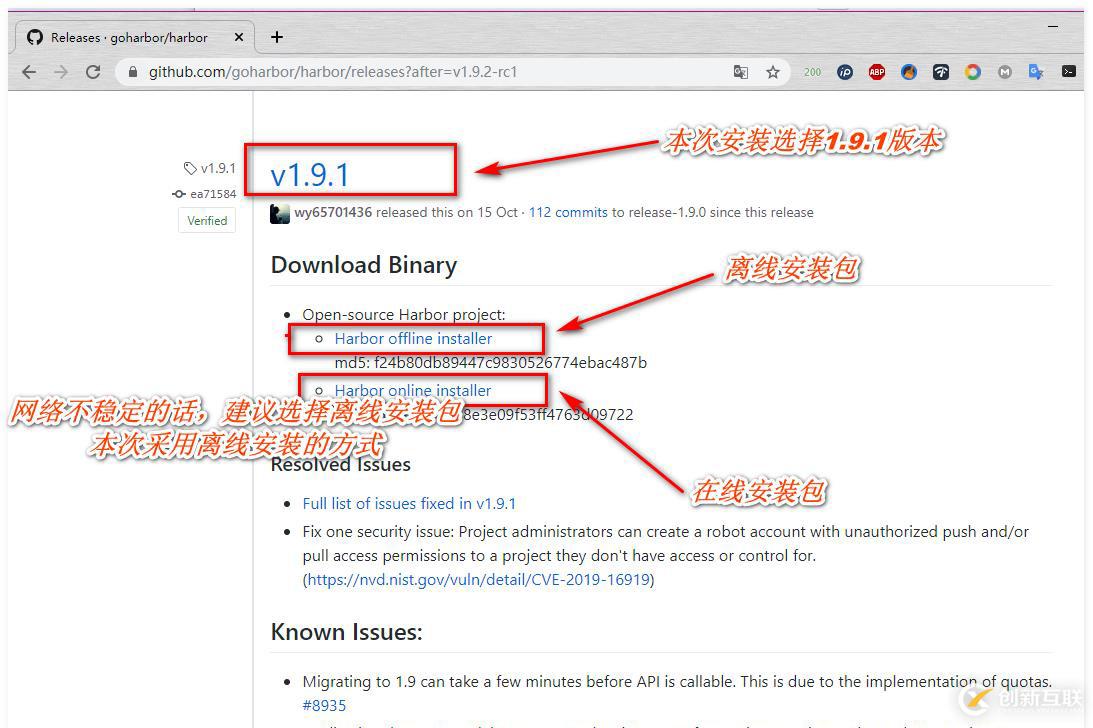Minimize the browser window
The image size is (1093, 728).
1053,26
